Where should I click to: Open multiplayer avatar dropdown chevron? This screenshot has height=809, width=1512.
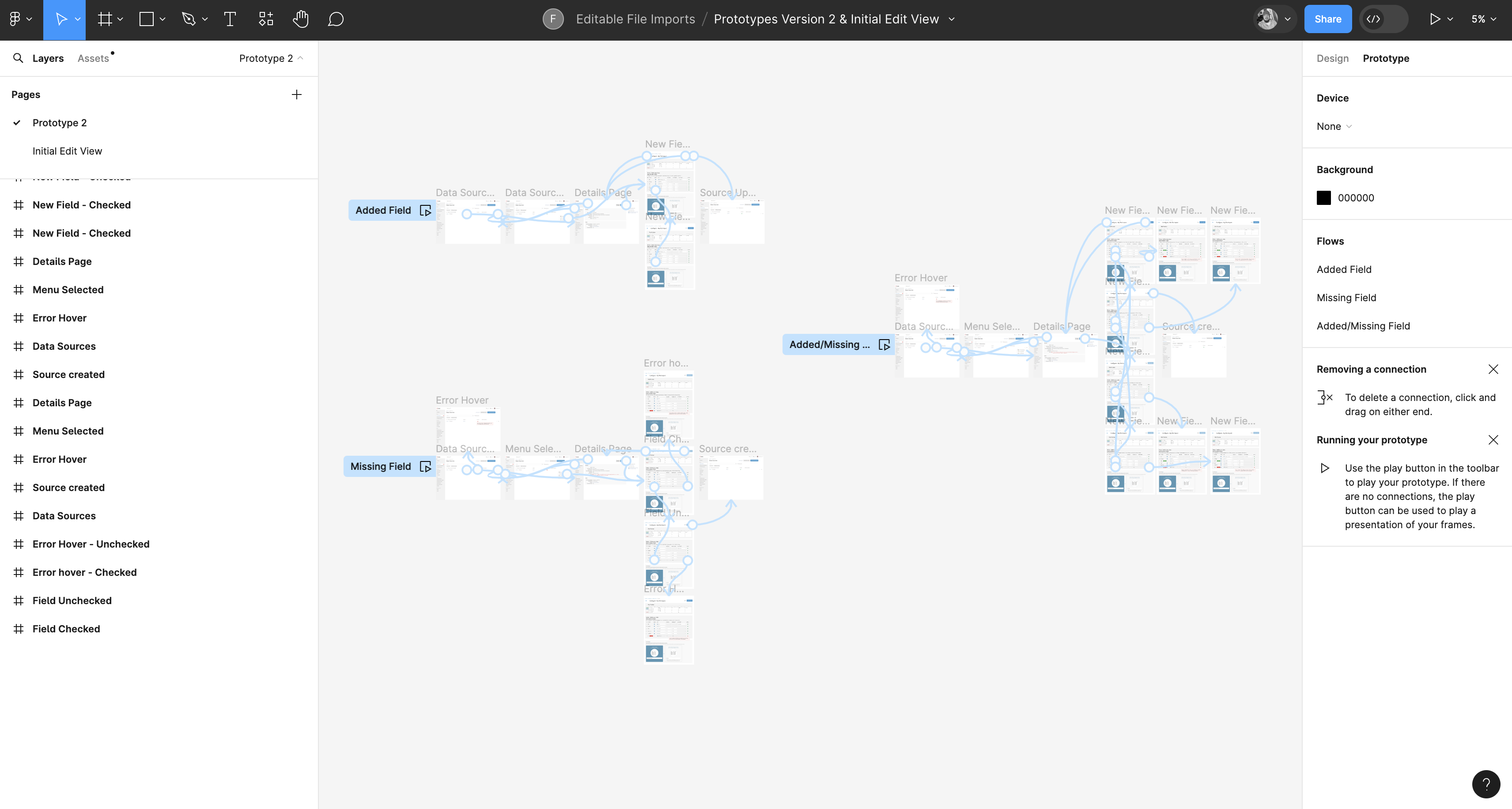point(1287,19)
